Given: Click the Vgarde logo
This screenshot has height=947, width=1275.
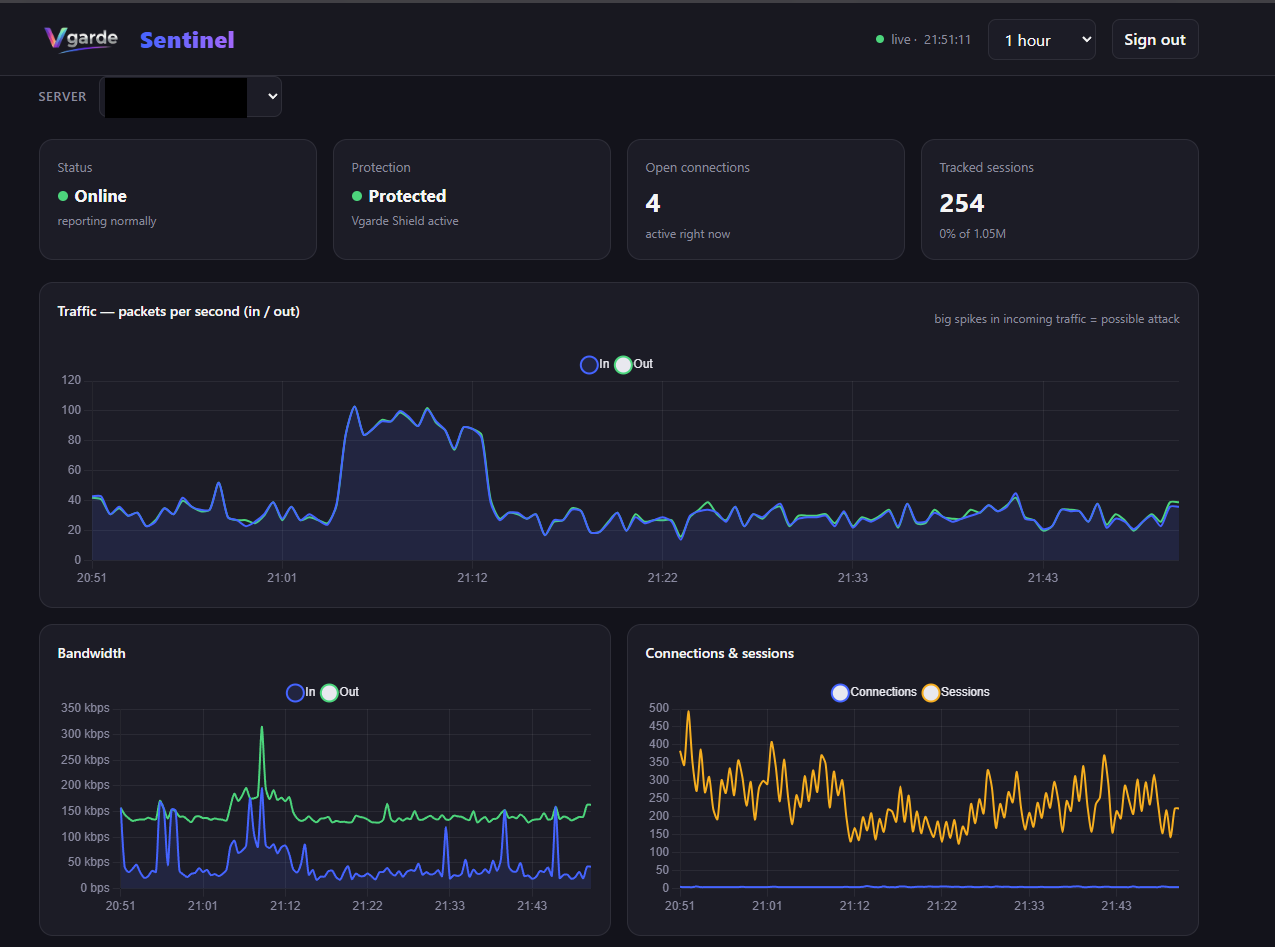Looking at the screenshot, I should tap(81, 39).
